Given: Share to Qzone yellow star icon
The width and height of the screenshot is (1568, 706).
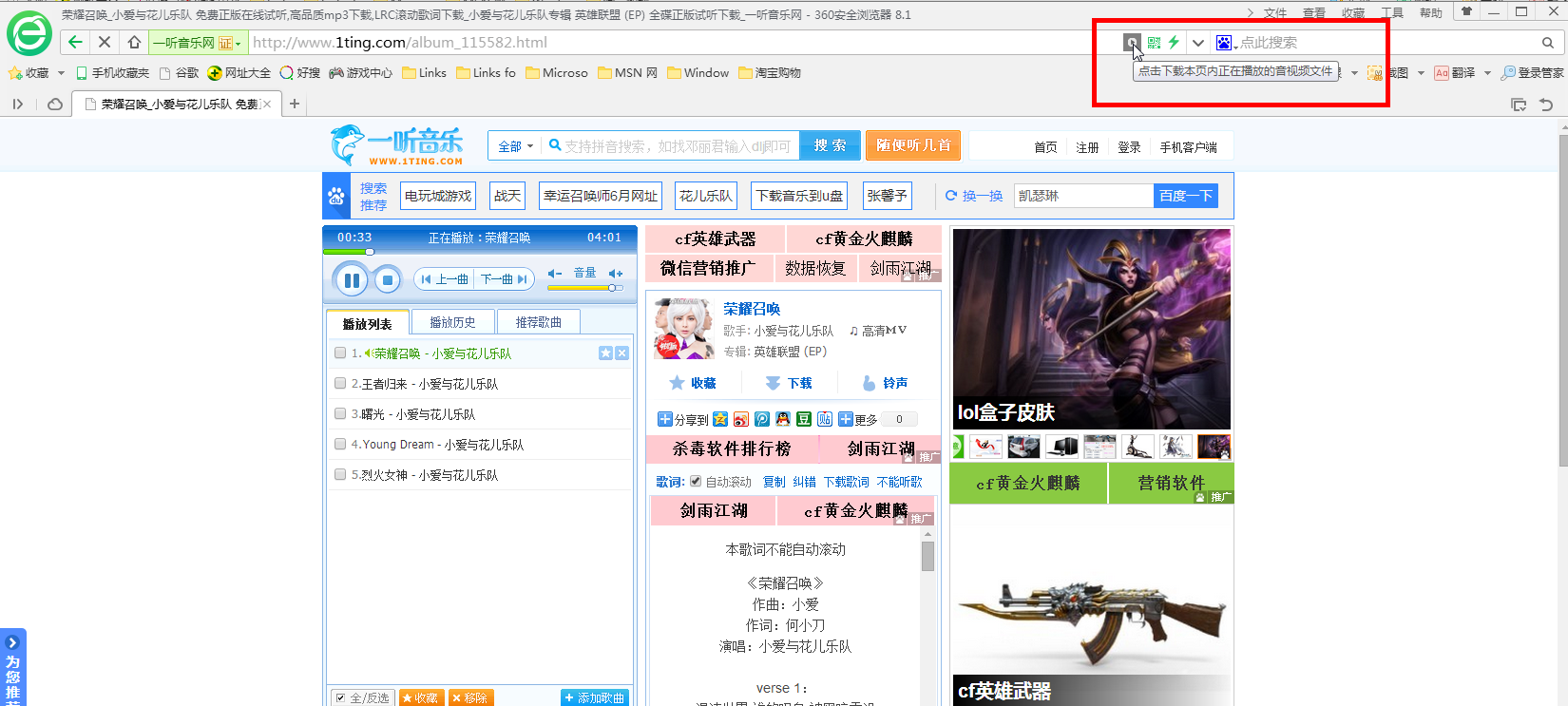Looking at the screenshot, I should [x=720, y=419].
